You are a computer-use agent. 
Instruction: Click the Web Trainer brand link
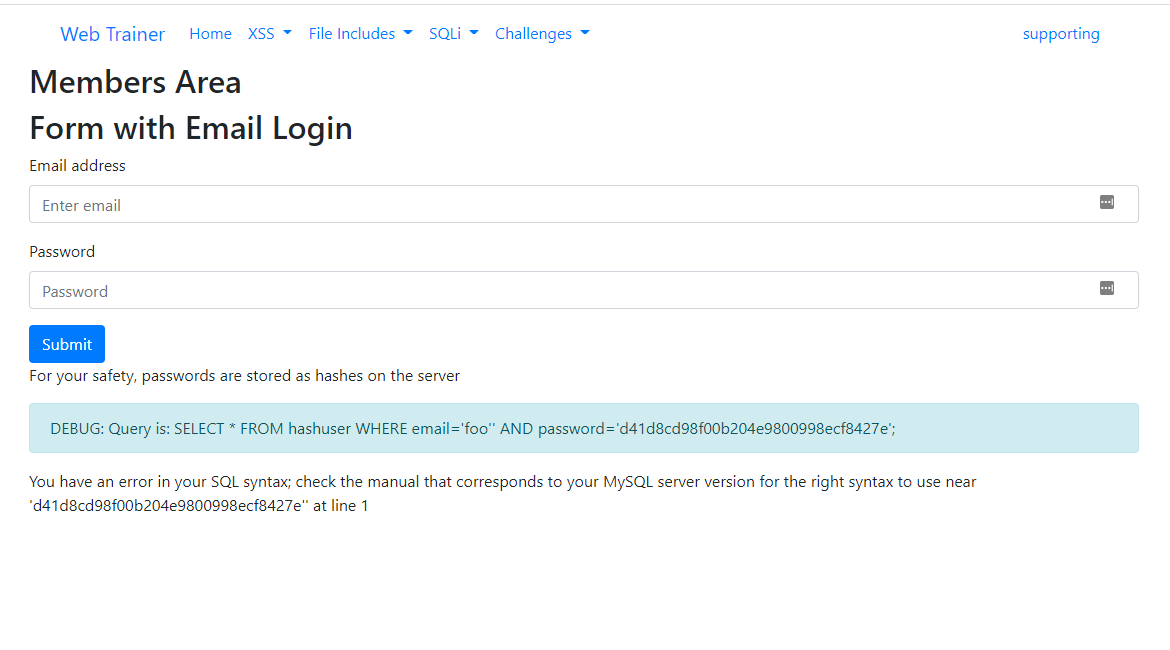click(x=112, y=34)
